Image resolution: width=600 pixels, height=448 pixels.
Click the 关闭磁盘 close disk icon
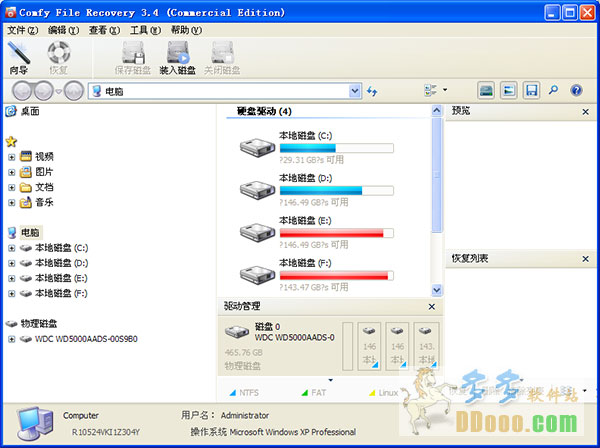point(222,58)
